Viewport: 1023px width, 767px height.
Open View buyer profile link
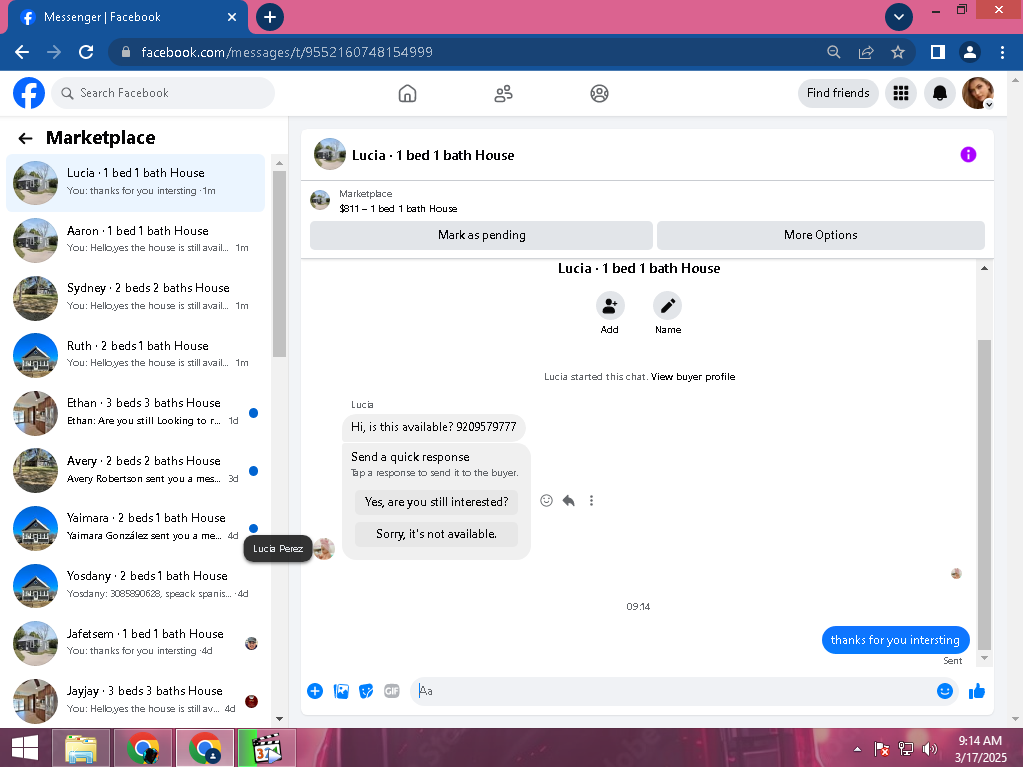click(x=693, y=376)
